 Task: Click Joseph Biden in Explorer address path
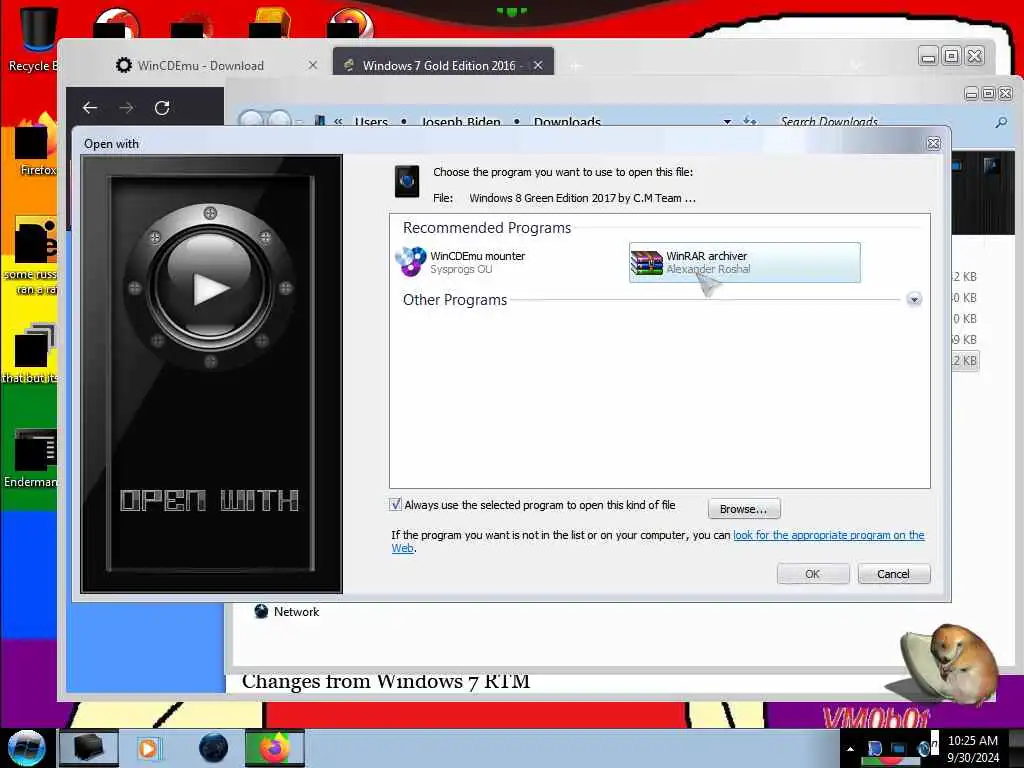point(460,121)
